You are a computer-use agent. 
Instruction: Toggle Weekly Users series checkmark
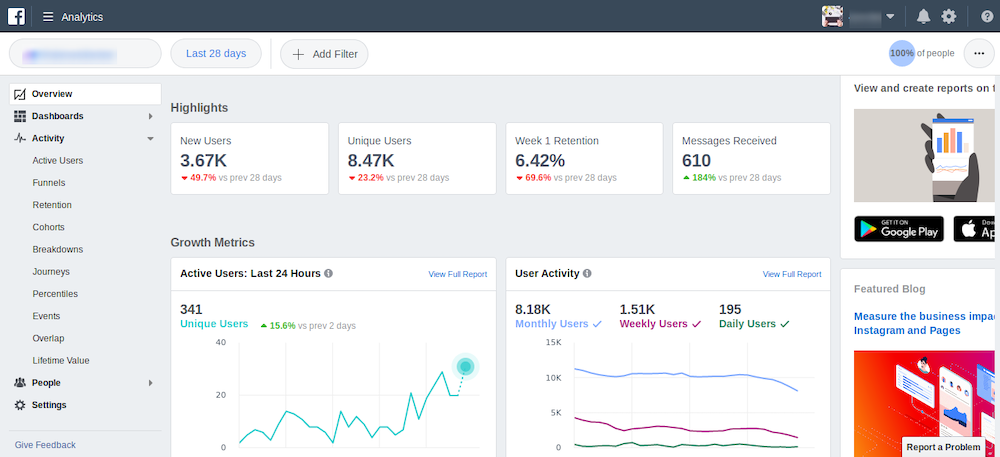[x=696, y=324]
